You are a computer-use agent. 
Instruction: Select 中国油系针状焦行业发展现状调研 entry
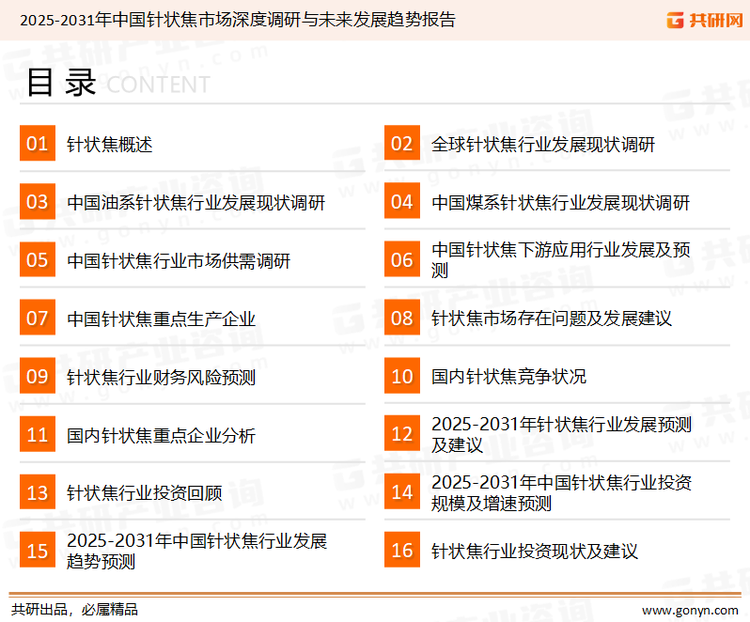click(196, 203)
